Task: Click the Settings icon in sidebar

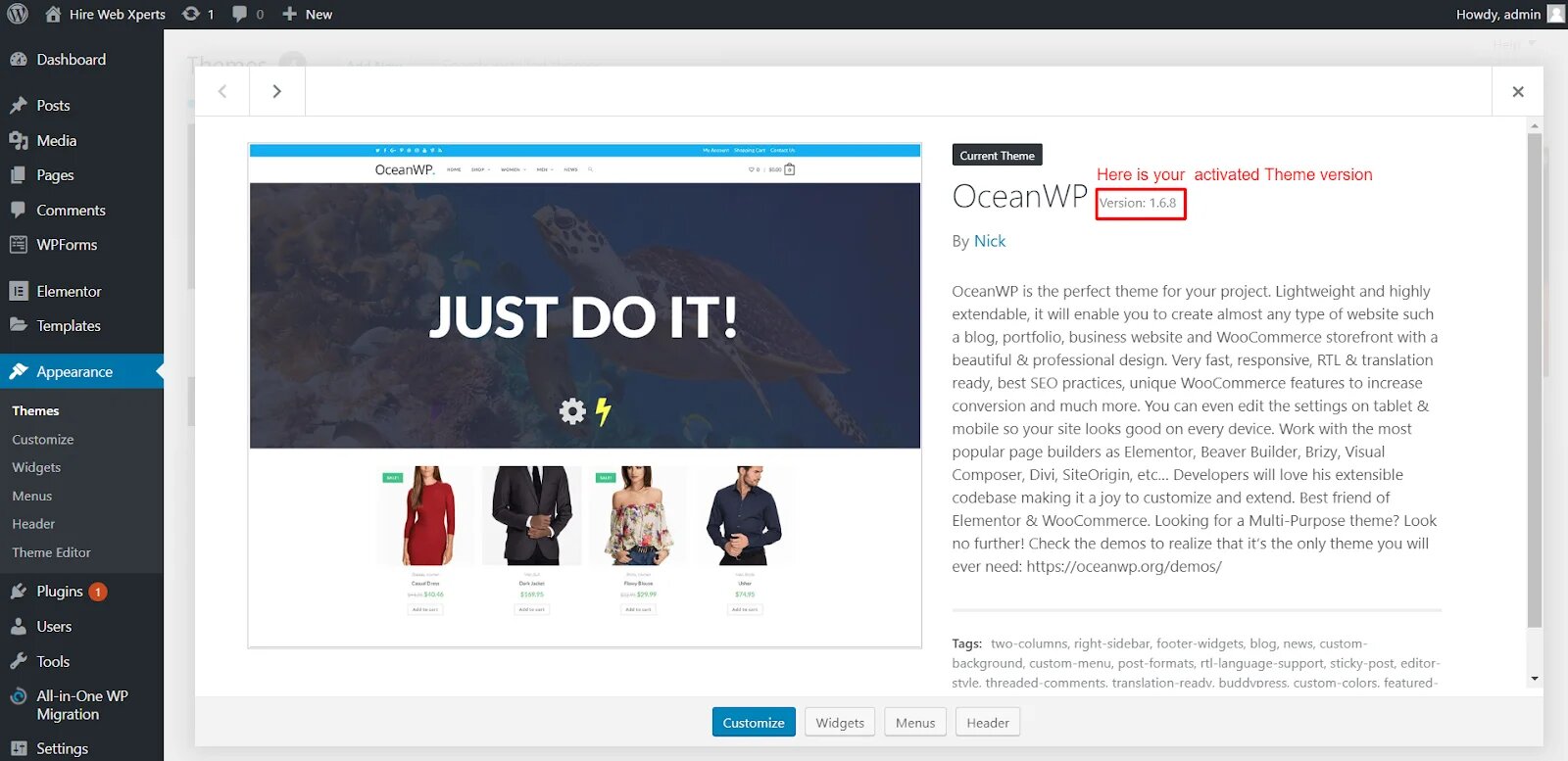Action: [x=19, y=748]
